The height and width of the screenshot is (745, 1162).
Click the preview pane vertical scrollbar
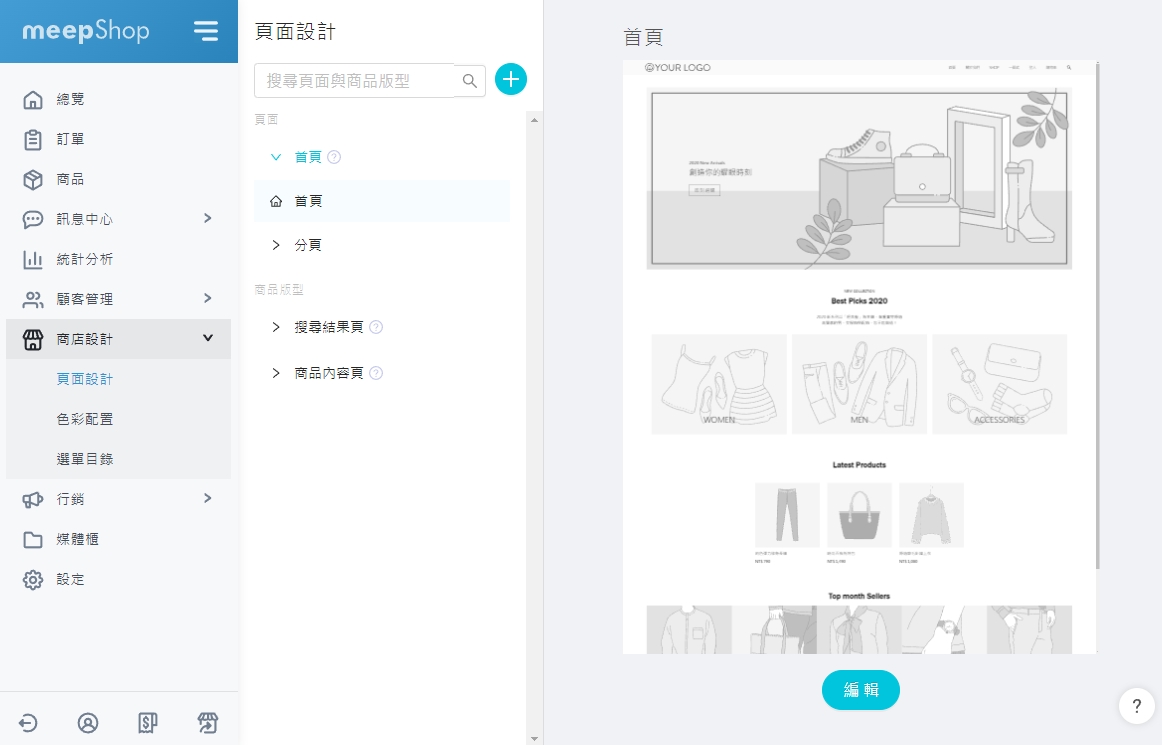pyautogui.click(x=1097, y=315)
